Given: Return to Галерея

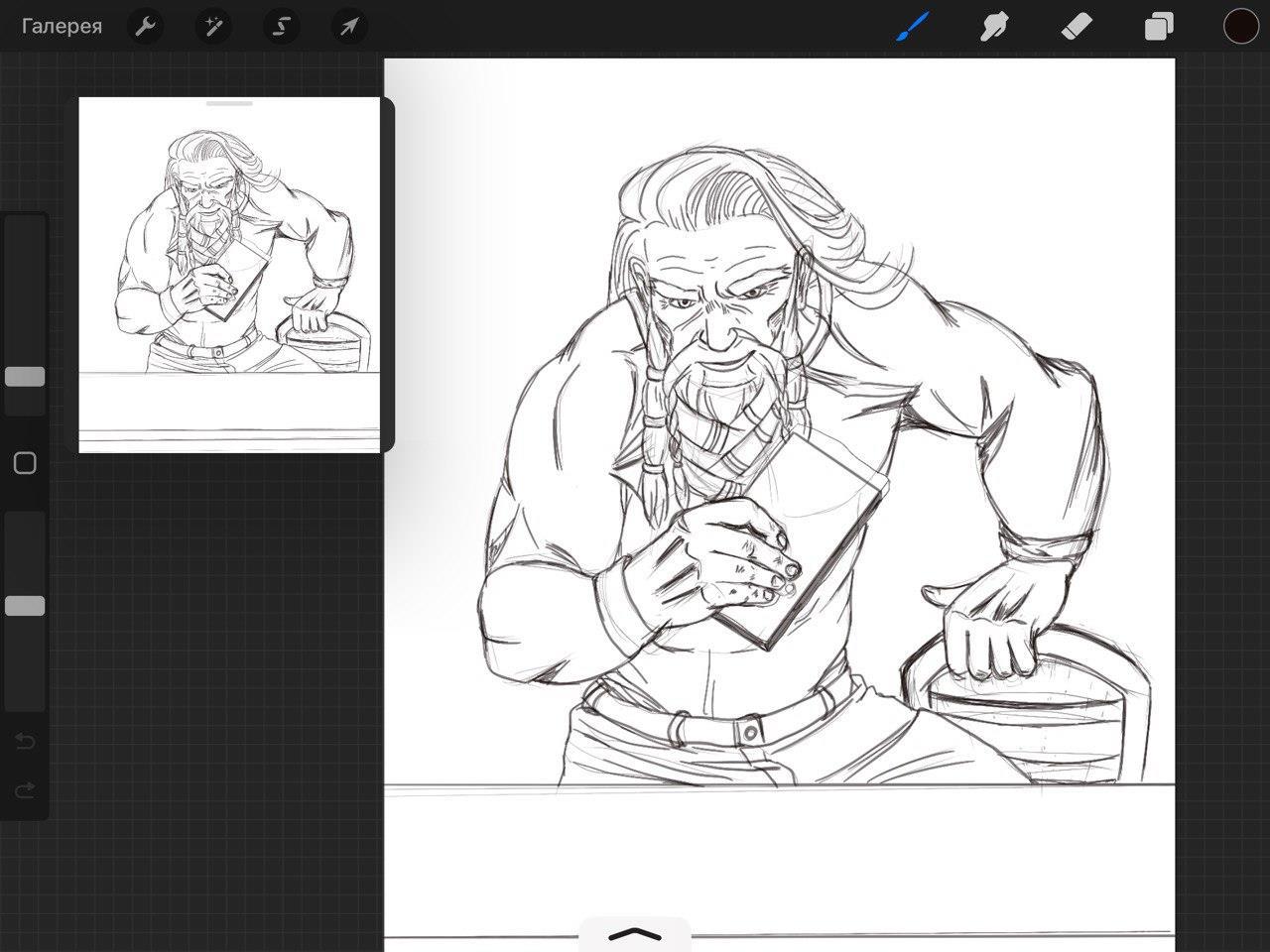Looking at the screenshot, I should click(62, 27).
